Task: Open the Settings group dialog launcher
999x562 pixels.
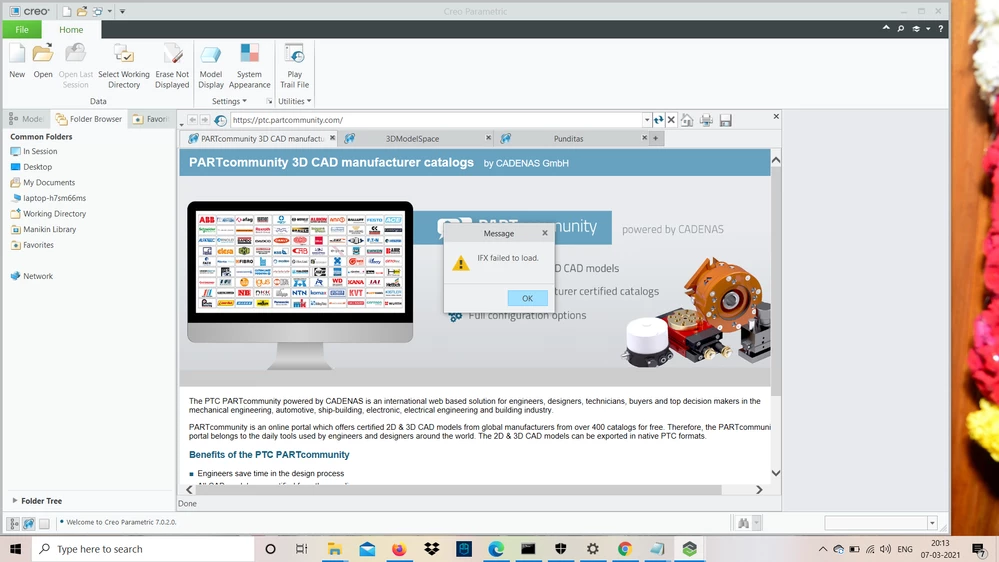Action: (269, 101)
